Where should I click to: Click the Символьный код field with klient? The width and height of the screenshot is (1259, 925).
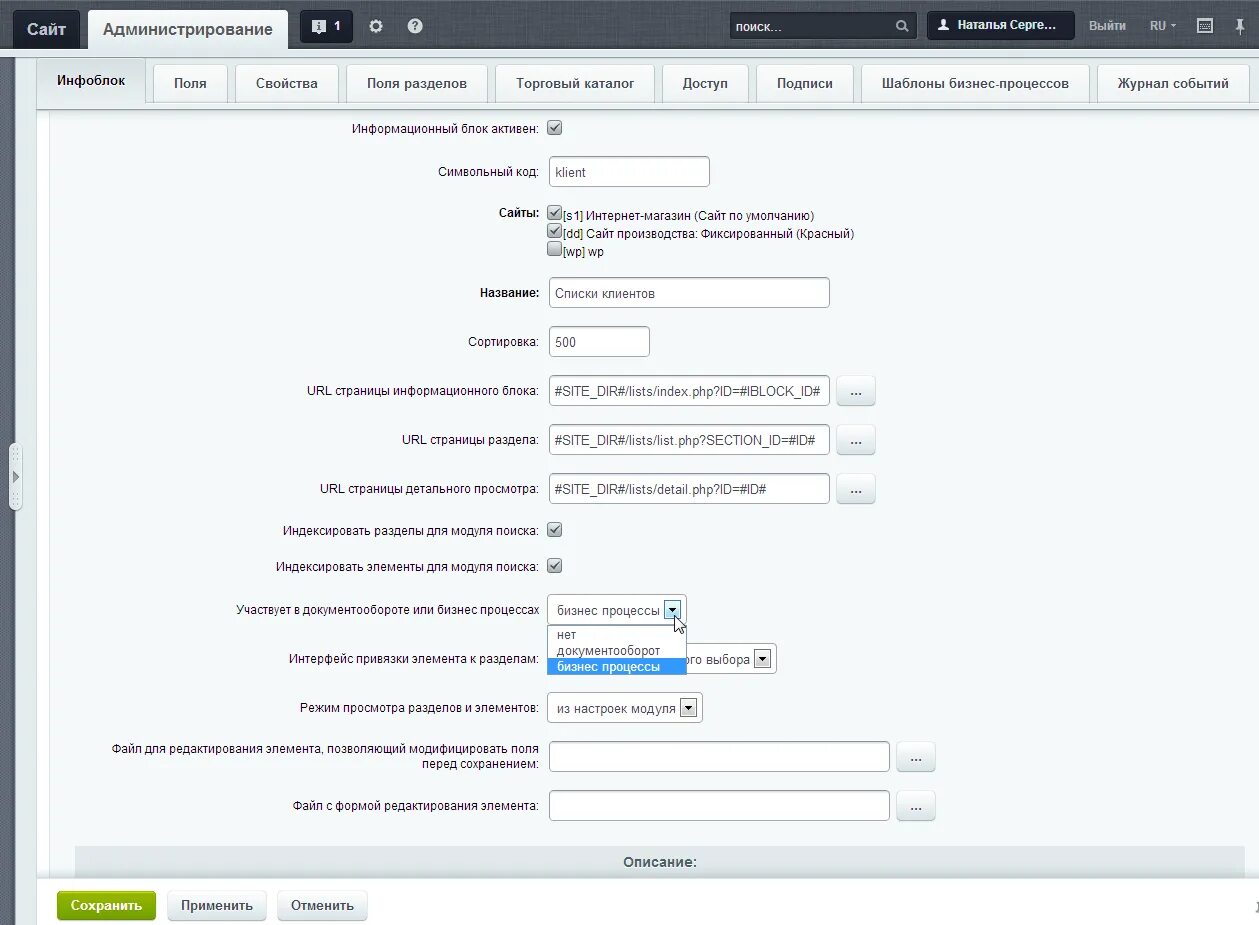point(629,172)
